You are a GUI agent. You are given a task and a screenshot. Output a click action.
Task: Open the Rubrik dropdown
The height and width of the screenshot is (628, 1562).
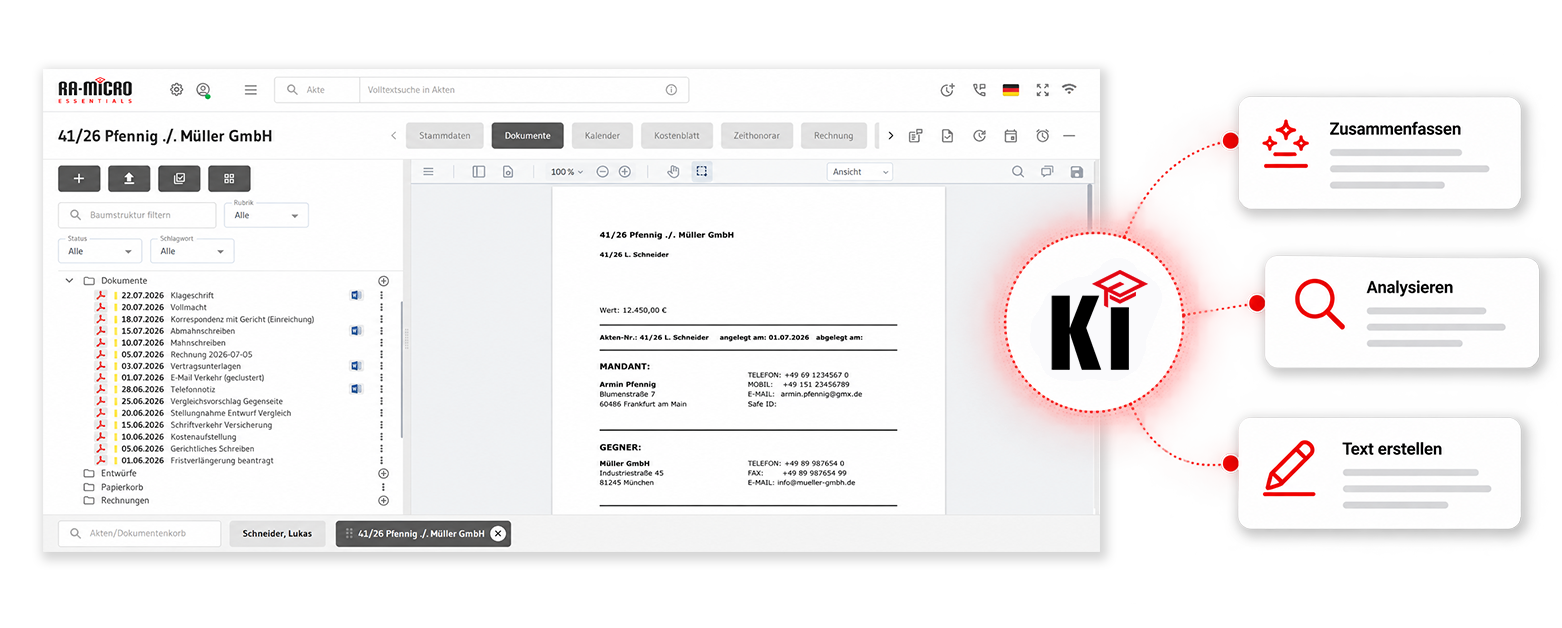[266, 215]
